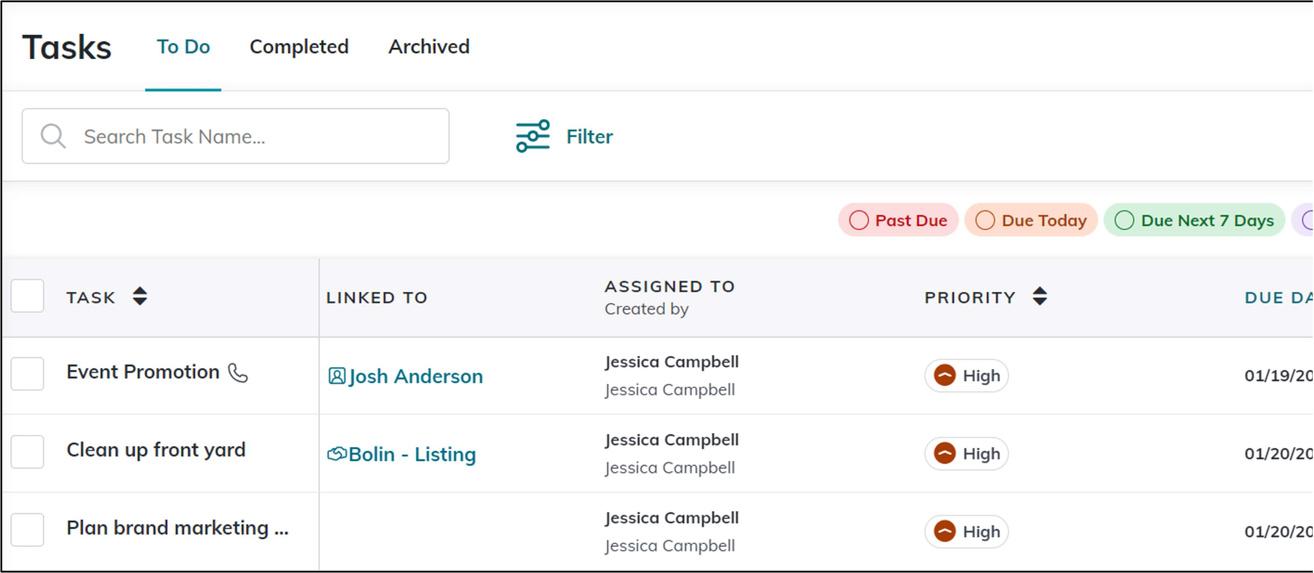Click the contact icon beside Josh Anderson
Image resolution: width=1314 pixels, height=573 pixels.
337,376
